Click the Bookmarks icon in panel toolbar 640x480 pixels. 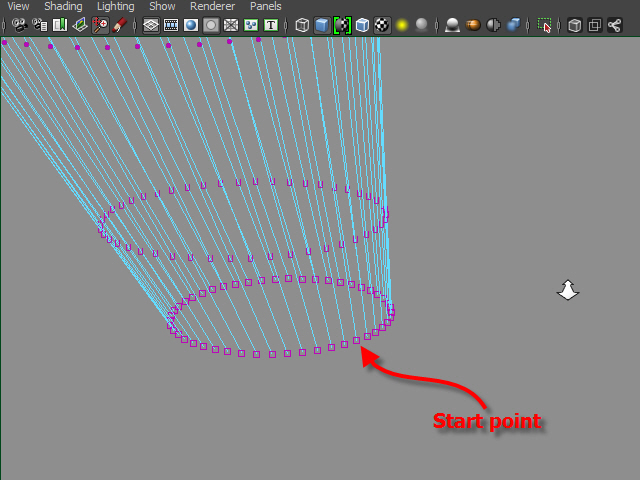click(59, 25)
